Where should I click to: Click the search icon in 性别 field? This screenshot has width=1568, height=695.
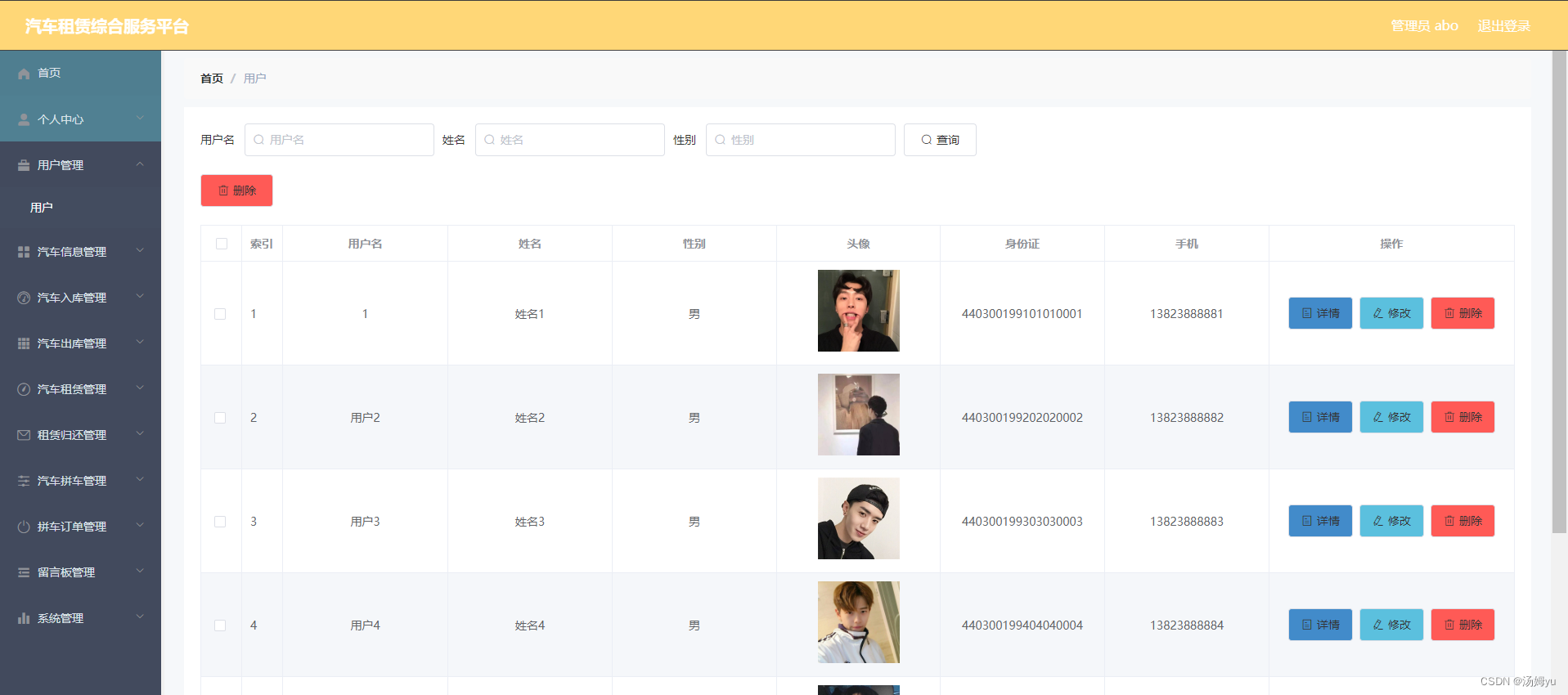point(720,140)
